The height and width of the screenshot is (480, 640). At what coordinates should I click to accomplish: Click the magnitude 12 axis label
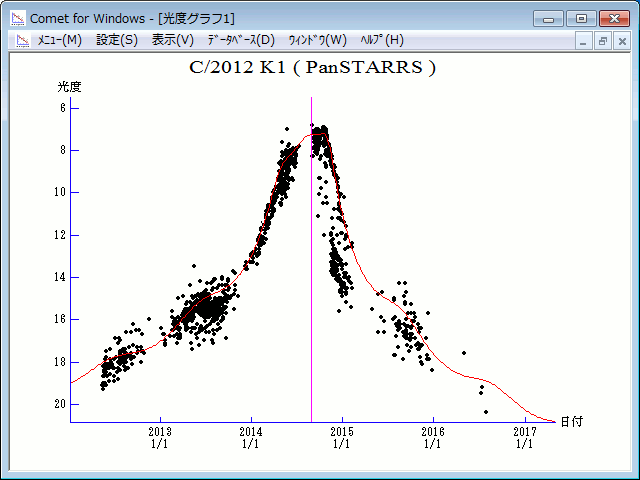coord(60,235)
